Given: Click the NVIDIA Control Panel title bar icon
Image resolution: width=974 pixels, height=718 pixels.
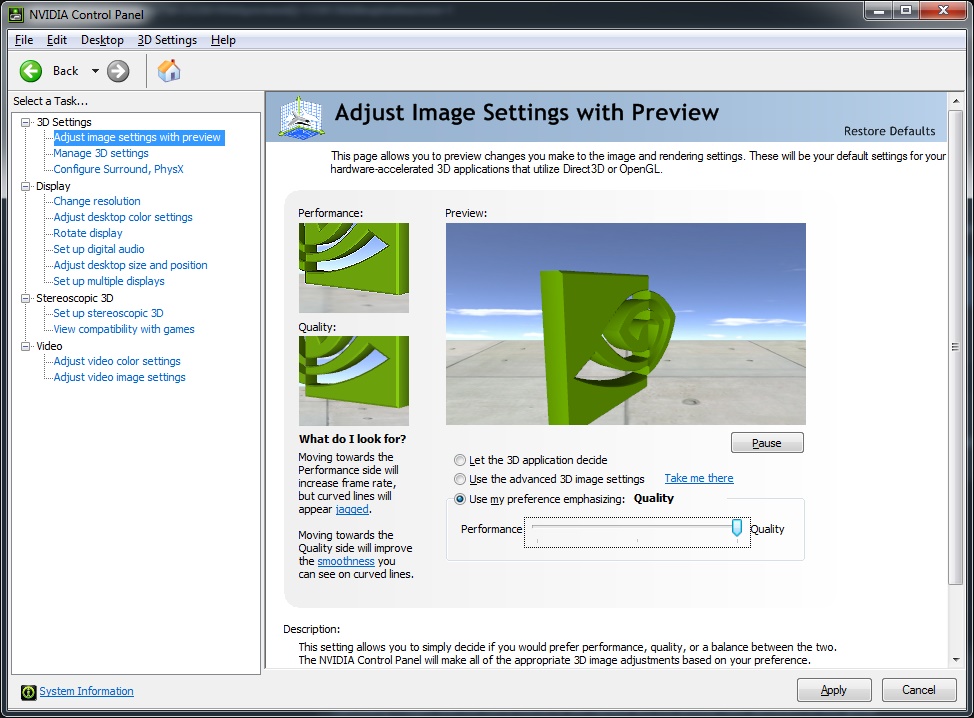Looking at the screenshot, I should (x=16, y=14).
